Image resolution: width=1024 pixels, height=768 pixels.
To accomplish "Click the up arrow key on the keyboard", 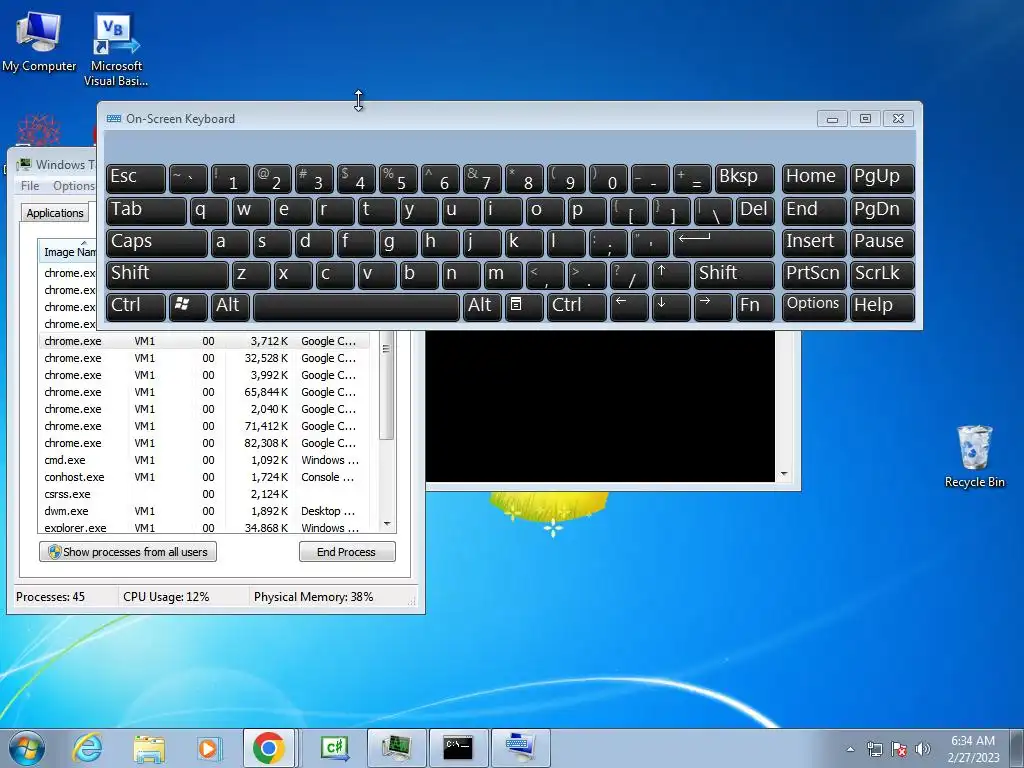I will click(671, 274).
